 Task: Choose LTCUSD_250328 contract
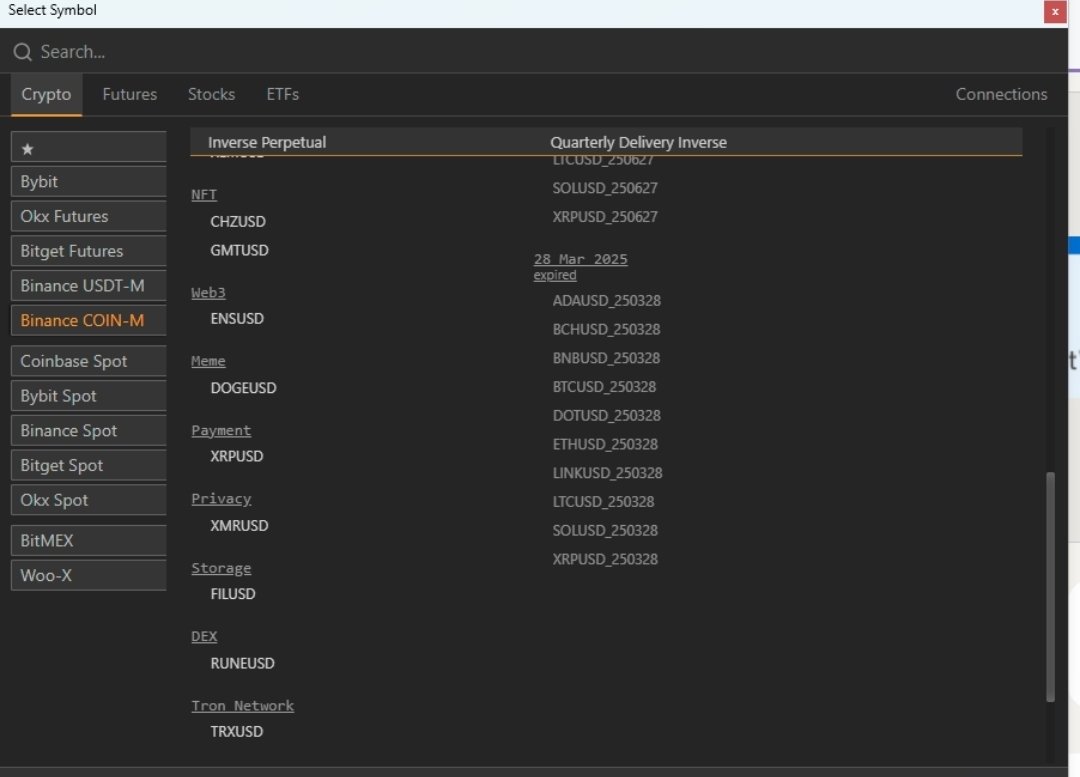point(603,502)
